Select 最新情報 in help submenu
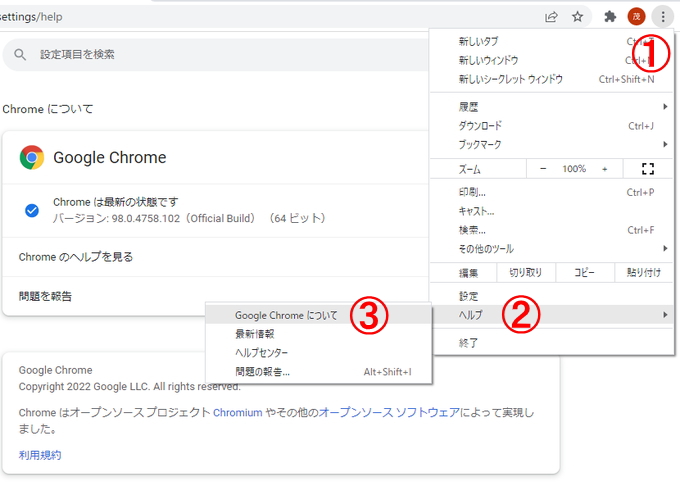The image size is (680, 495). tap(319, 334)
